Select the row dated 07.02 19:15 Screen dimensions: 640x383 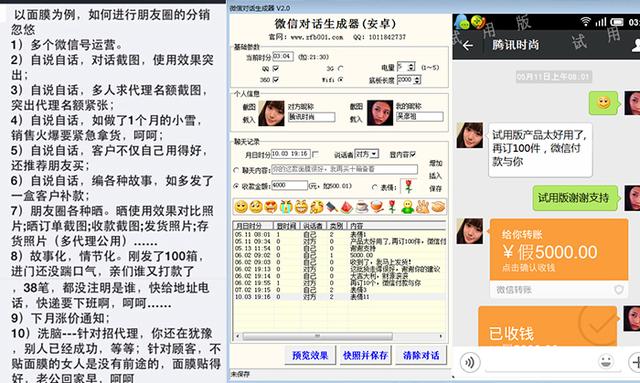pos(340,290)
